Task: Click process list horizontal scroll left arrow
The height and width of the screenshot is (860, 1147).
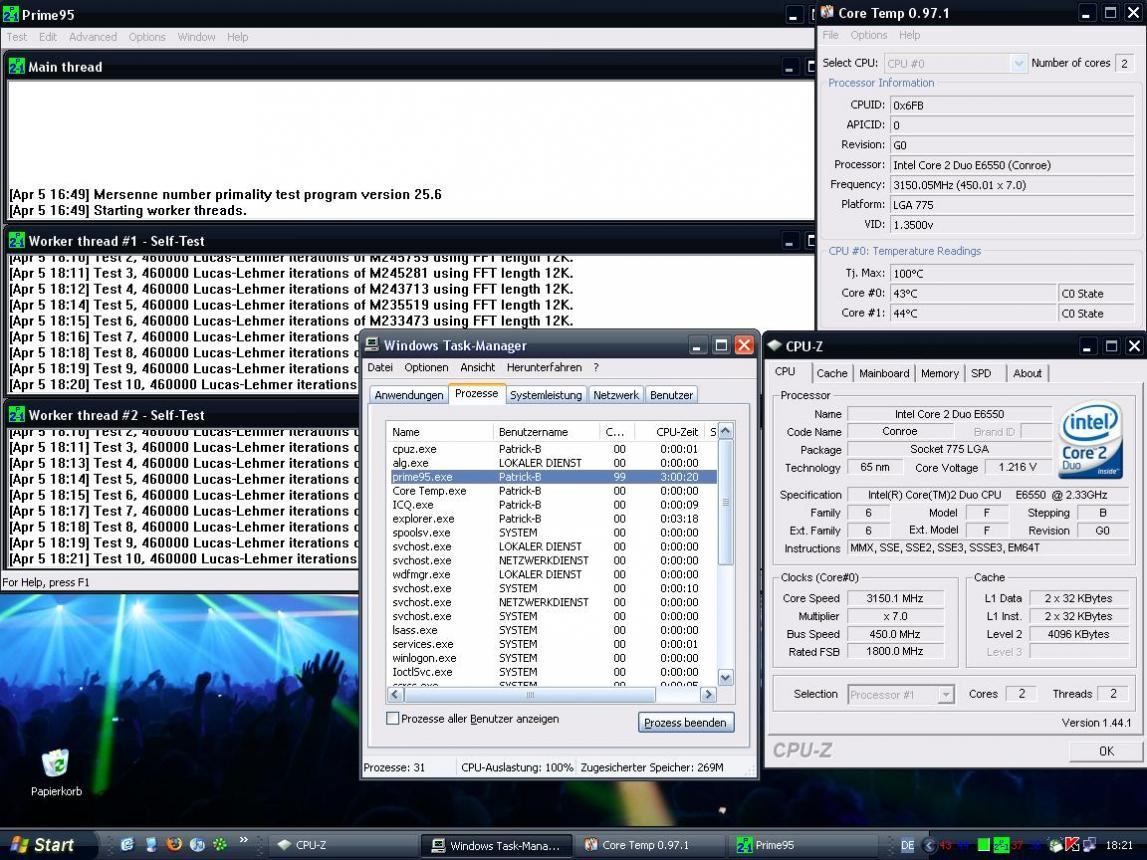Action: click(395, 694)
